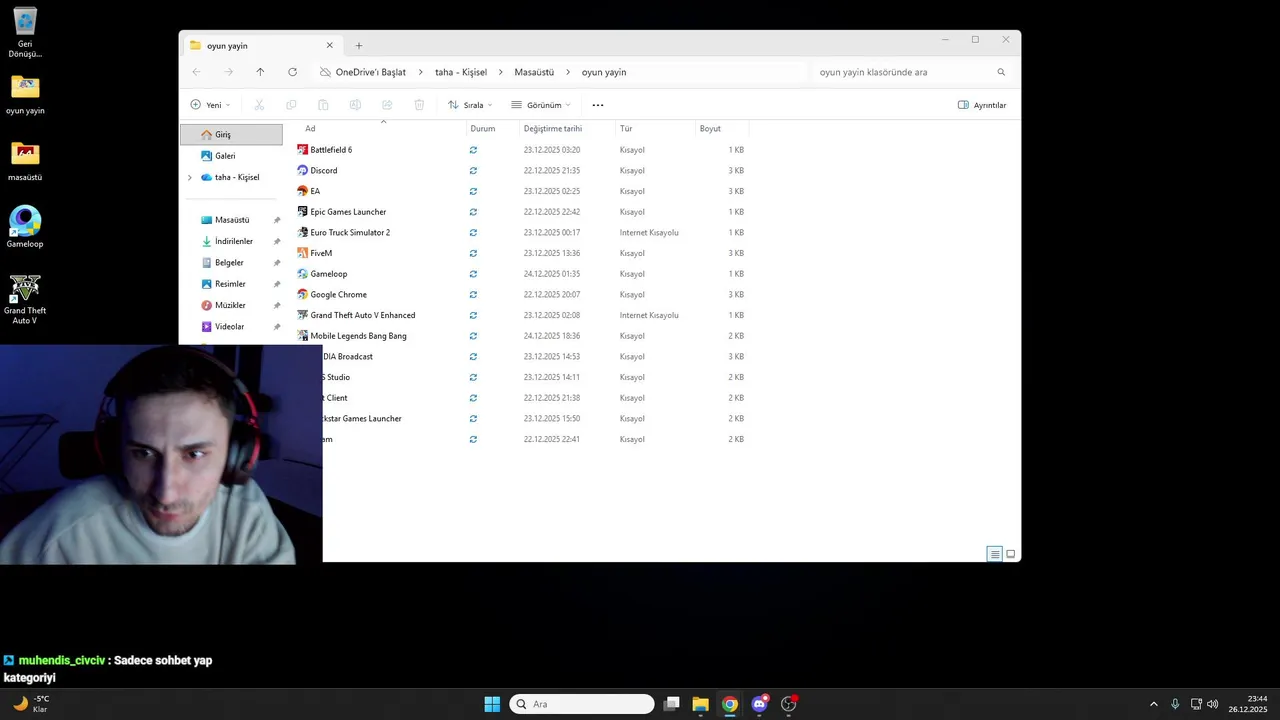
Task: Switch to details list view icon
Action: point(994,554)
